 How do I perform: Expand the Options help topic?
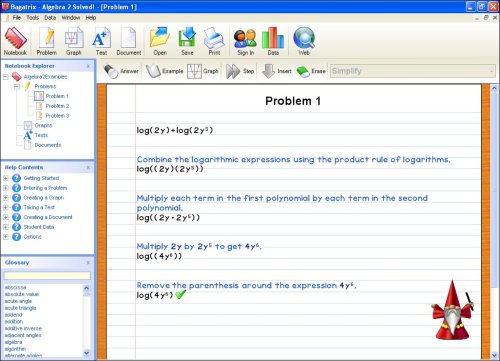[x=6, y=237]
